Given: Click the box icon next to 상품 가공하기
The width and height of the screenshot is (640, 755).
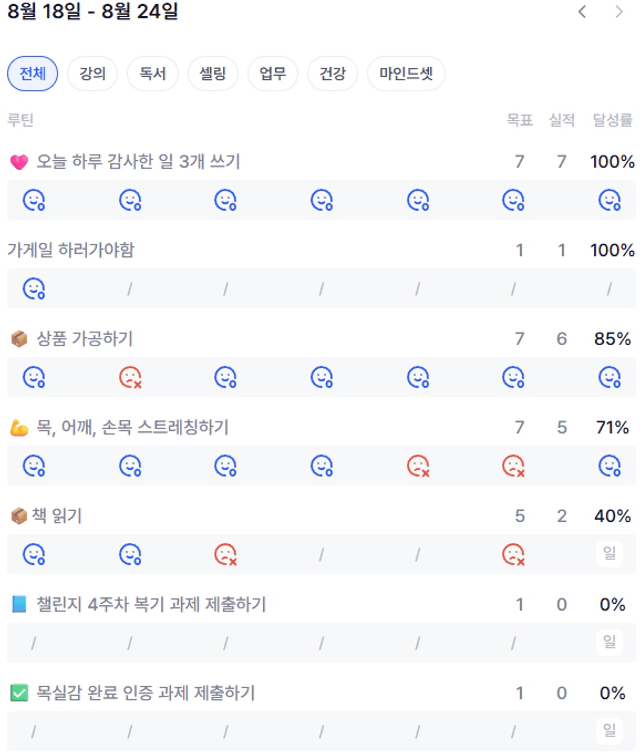Looking at the screenshot, I should point(19,339).
